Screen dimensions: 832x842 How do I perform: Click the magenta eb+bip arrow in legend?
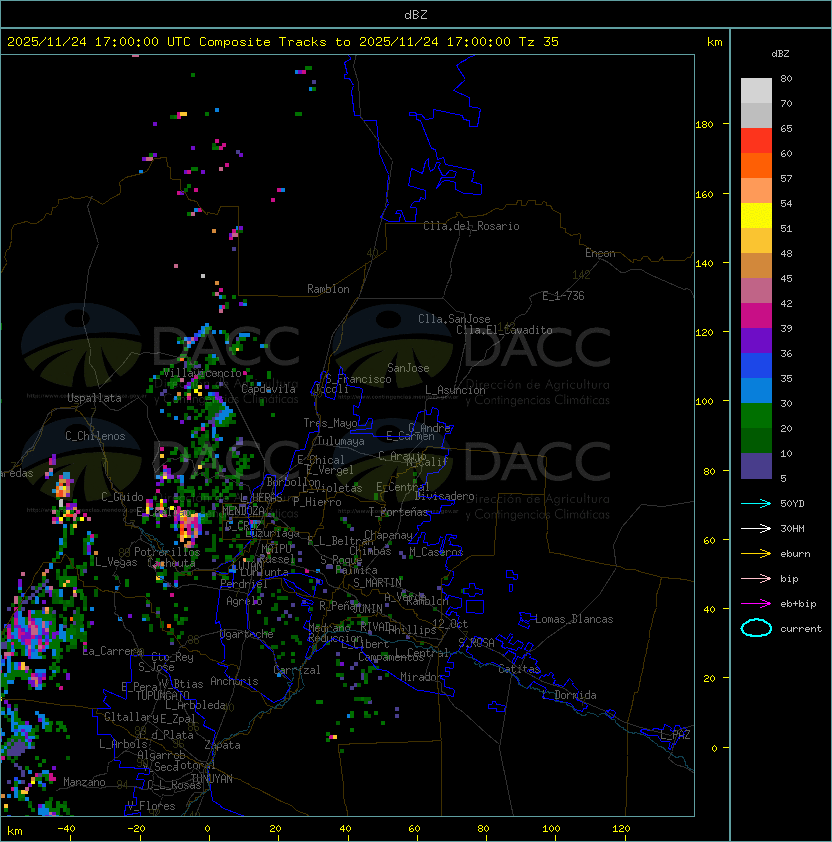pos(756,604)
